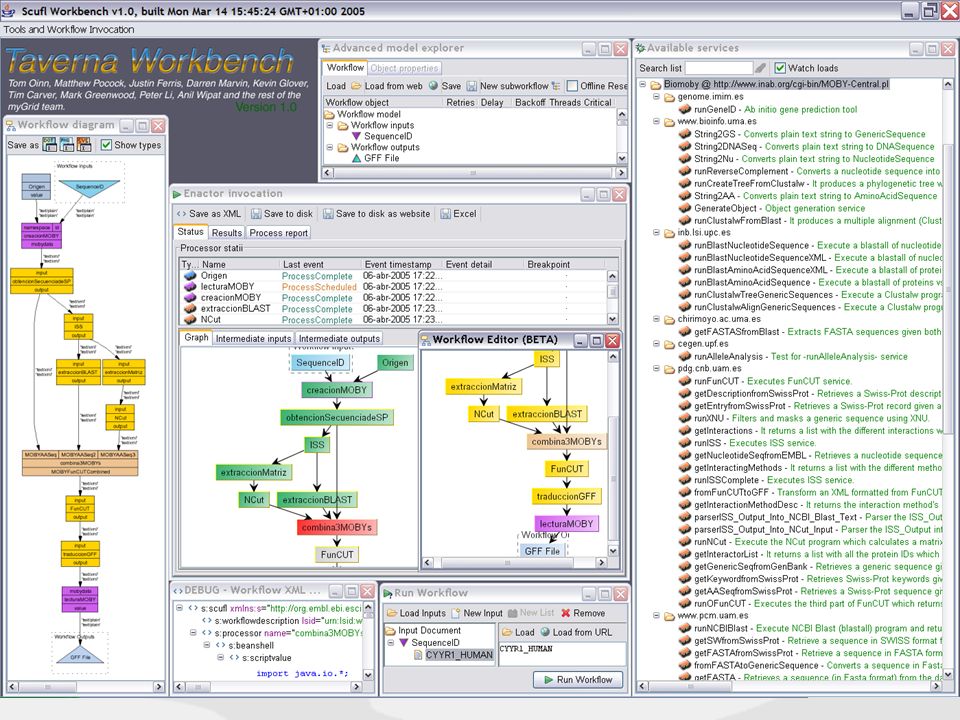Click the Run Workflow button
The width and height of the screenshot is (960, 720).
pos(578,680)
